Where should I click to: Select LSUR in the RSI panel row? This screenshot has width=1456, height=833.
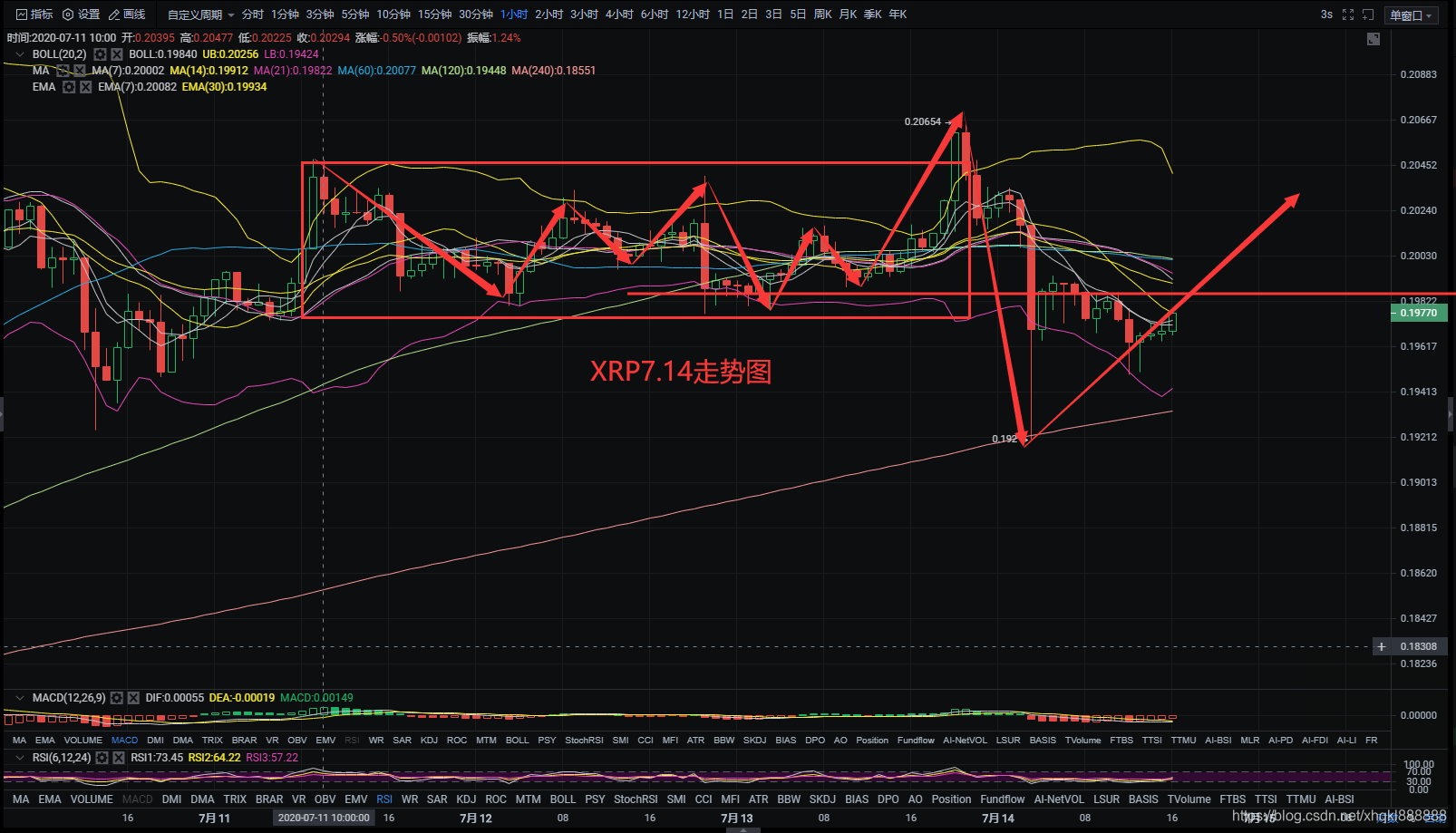click(1106, 799)
